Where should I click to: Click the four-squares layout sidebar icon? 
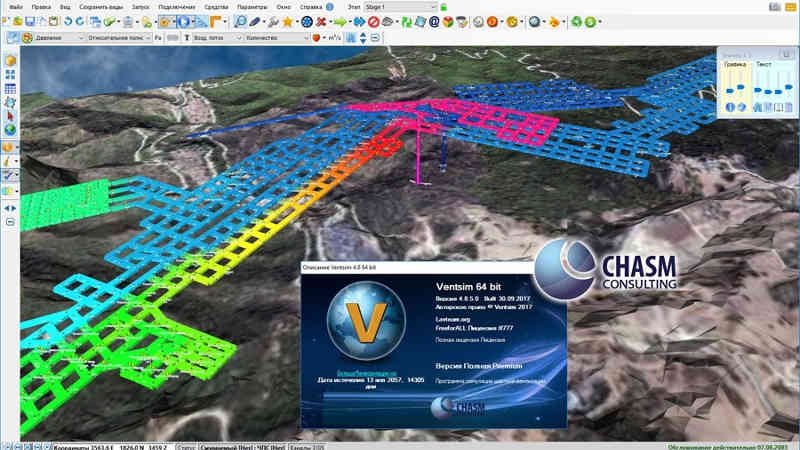(10, 74)
